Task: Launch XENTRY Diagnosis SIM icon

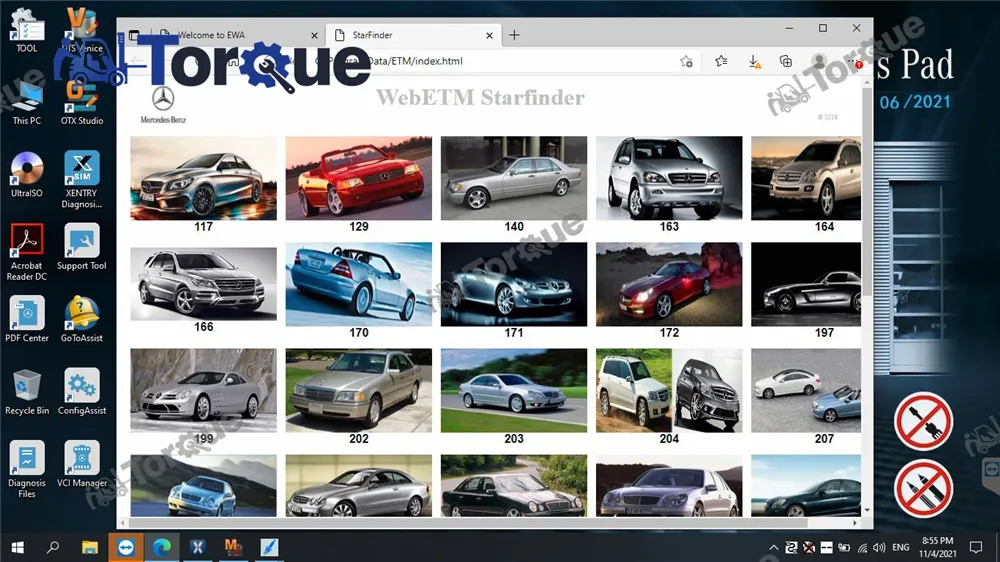Action: click(x=82, y=180)
